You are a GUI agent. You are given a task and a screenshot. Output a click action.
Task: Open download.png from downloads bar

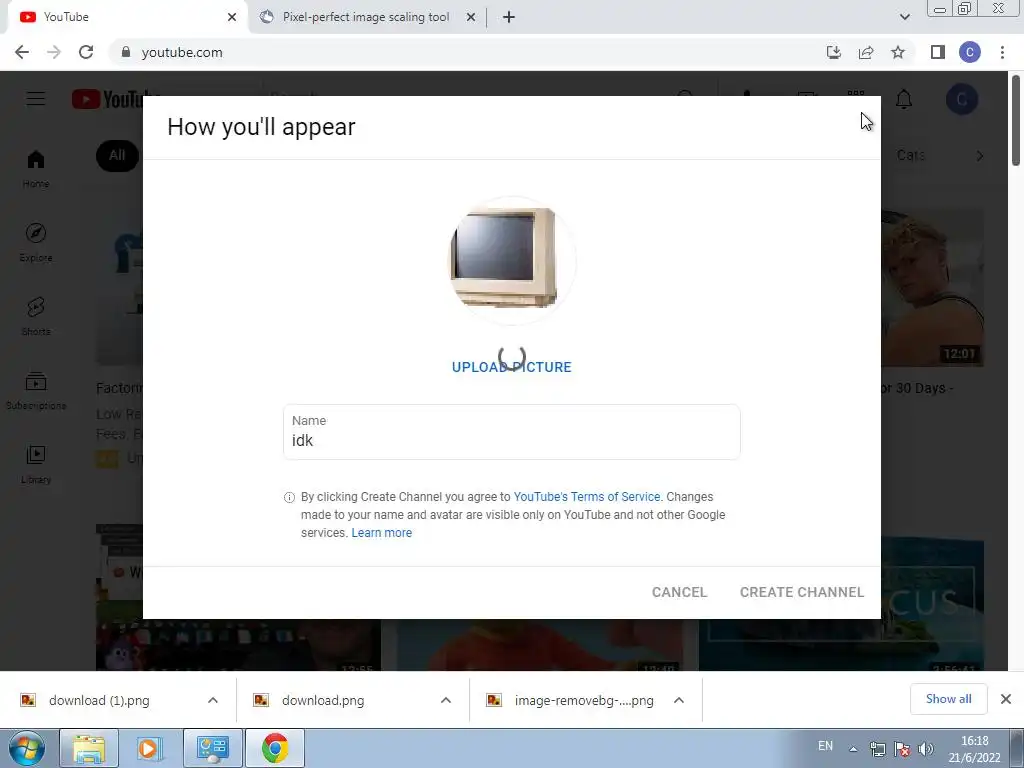[323, 700]
